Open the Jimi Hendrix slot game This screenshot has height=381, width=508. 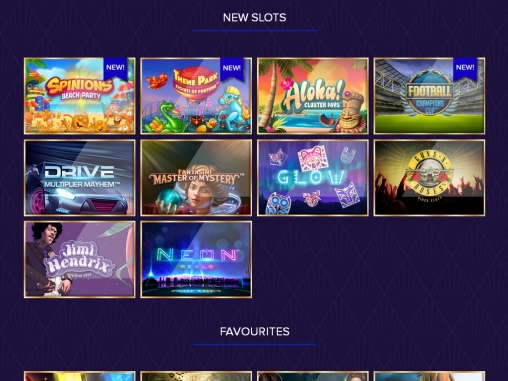[80, 259]
